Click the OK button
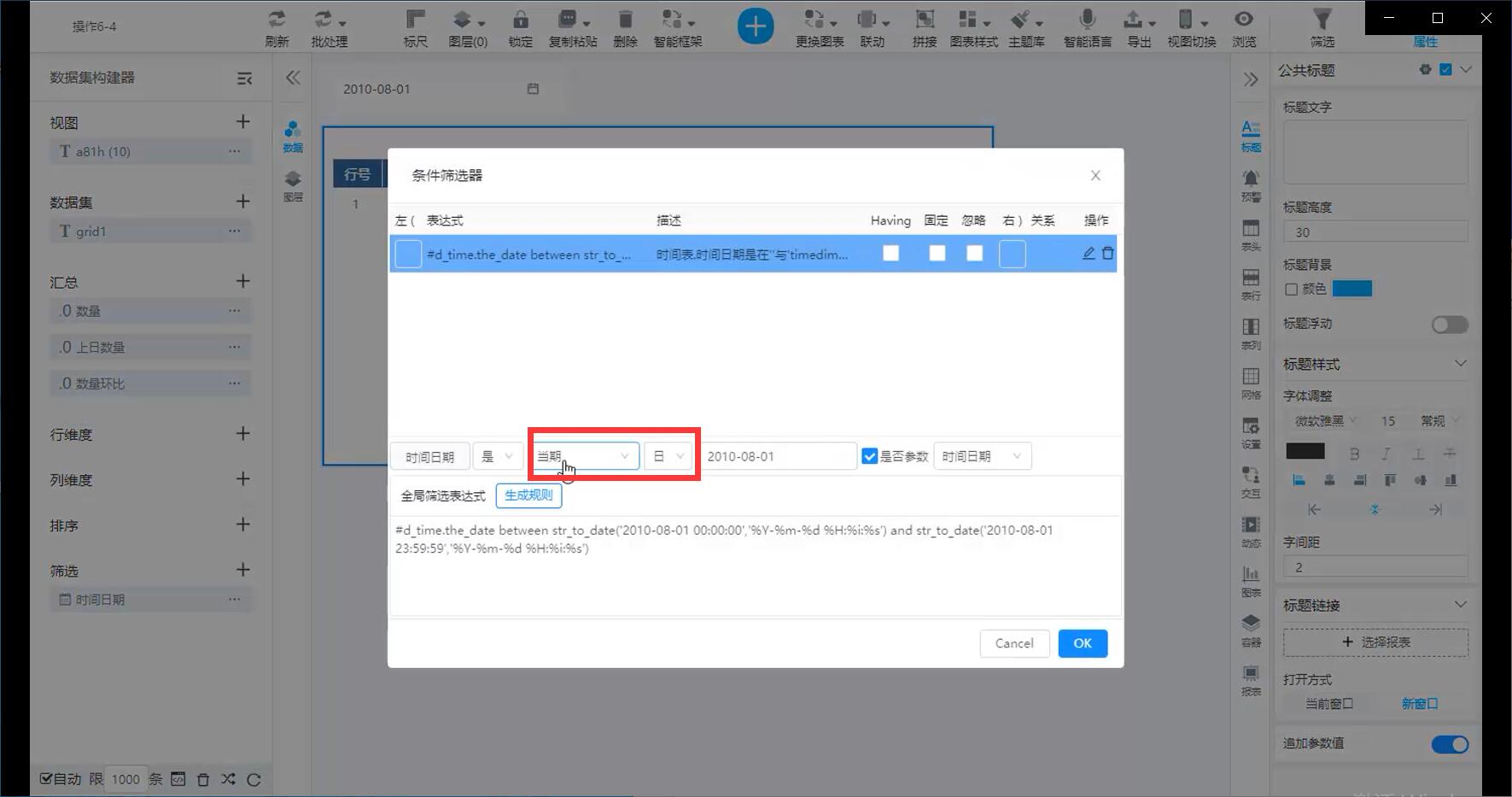This screenshot has height=797, width=1512. click(1083, 643)
